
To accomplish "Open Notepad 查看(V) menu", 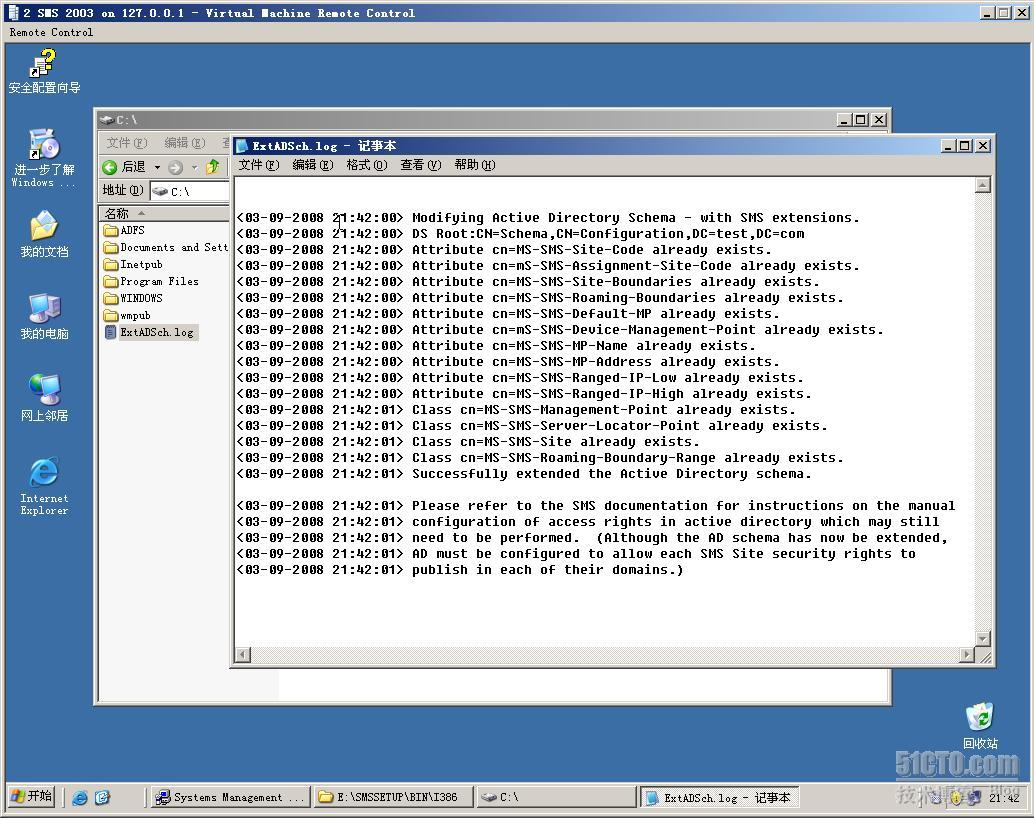I will pos(420,165).
